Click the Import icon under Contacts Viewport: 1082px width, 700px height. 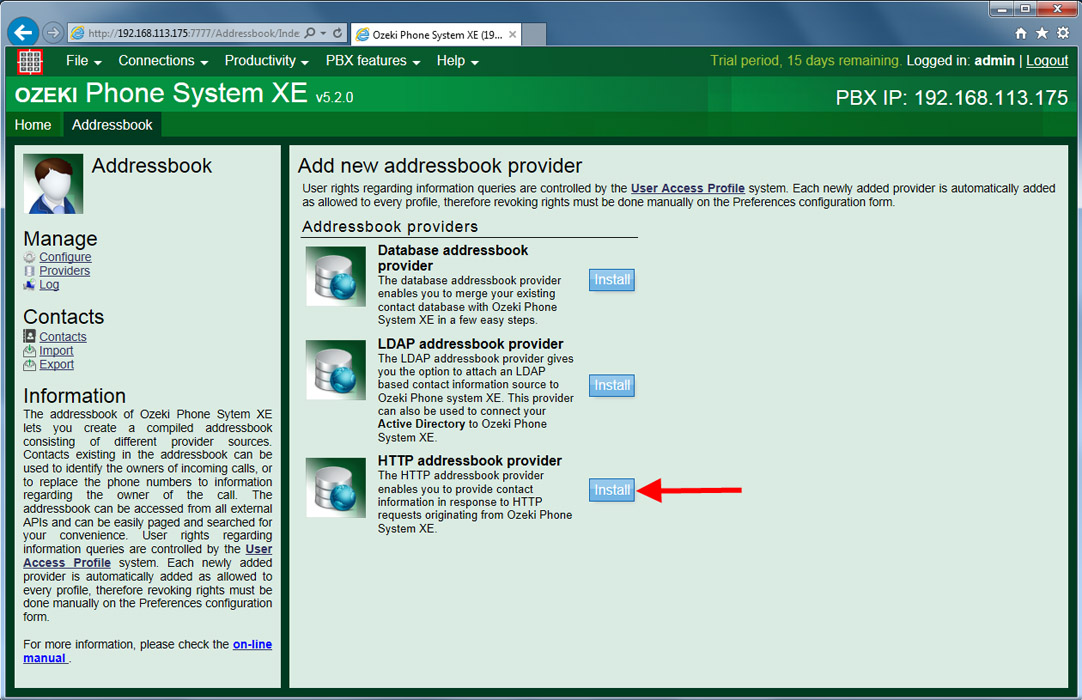pos(29,351)
